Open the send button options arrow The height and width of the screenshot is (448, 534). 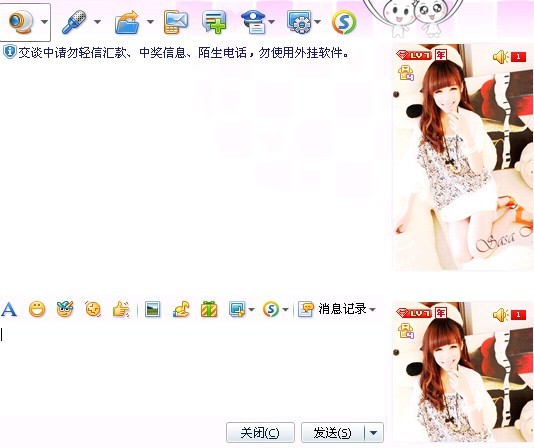374,433
